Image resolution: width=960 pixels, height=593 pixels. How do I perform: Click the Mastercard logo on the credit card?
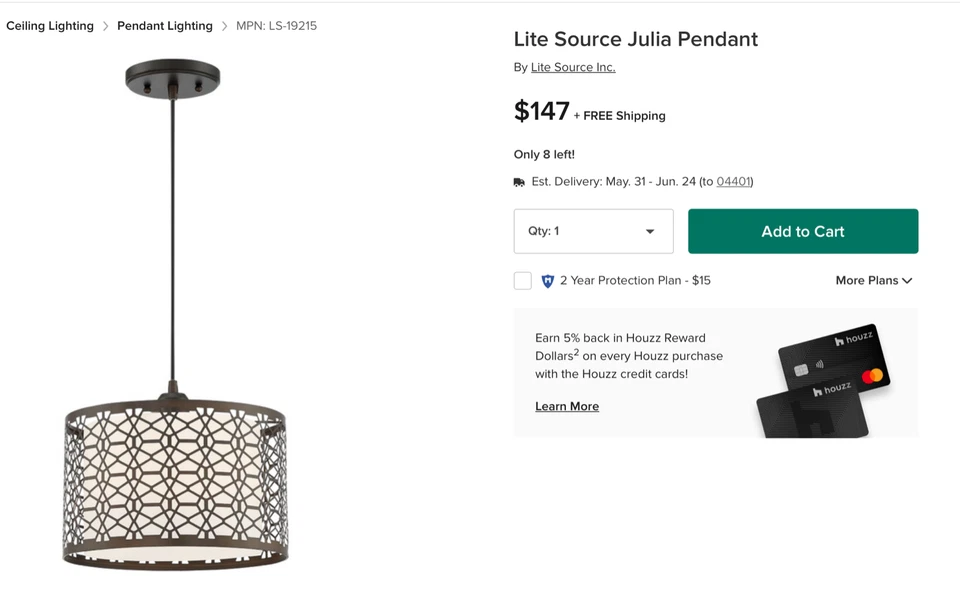[x=872, y=376]
